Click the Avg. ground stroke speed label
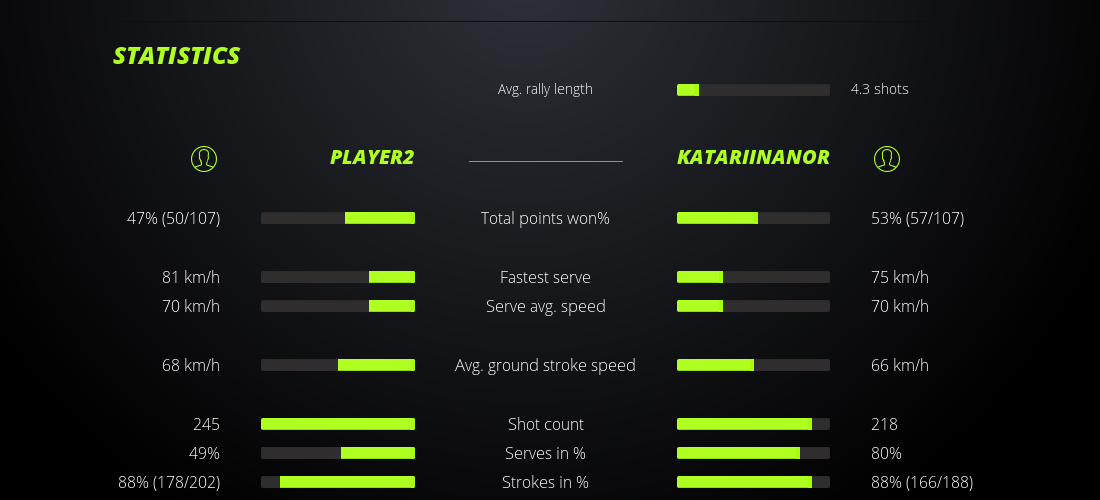1100x500 pixels. click(545, 365)
